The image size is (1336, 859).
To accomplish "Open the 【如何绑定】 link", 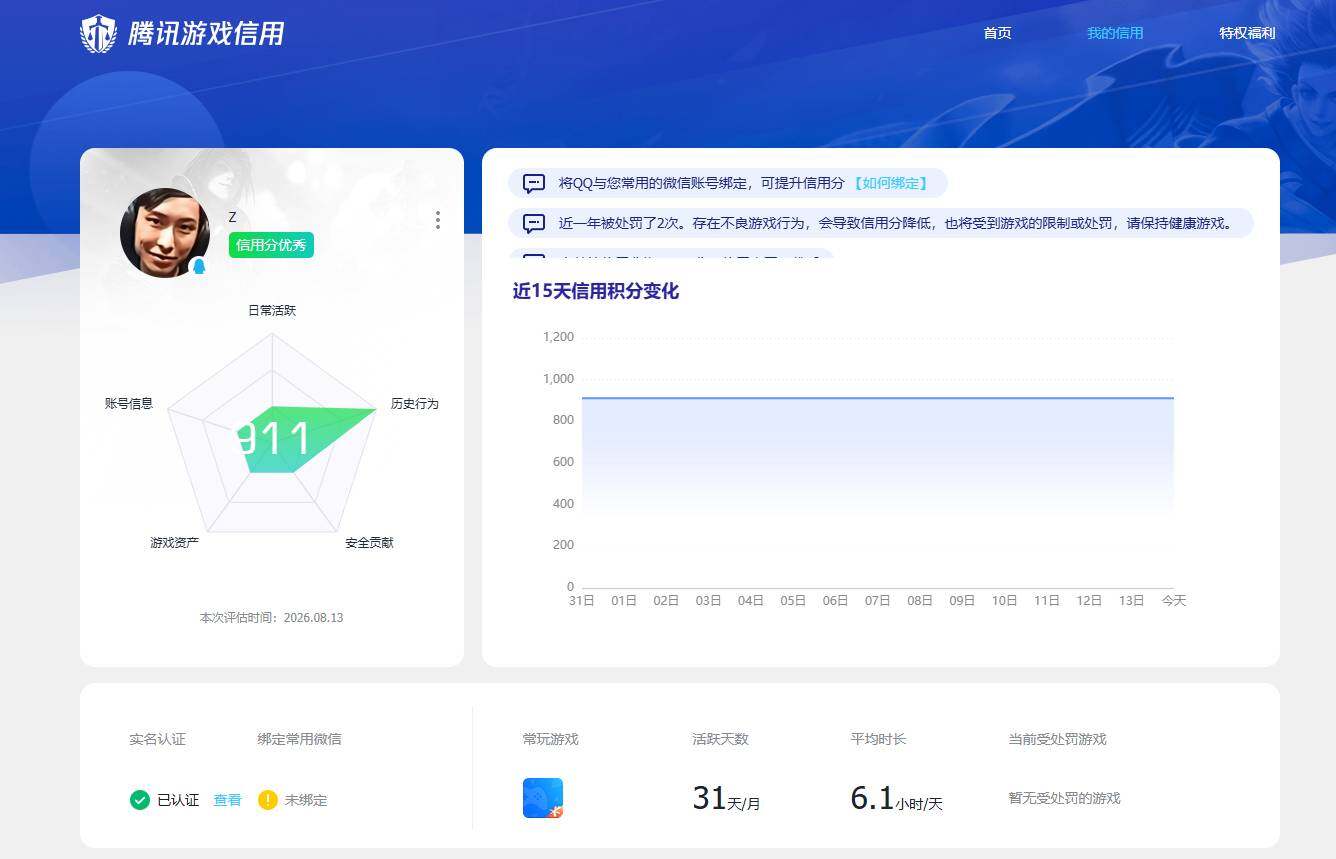I will click(889, 183).
